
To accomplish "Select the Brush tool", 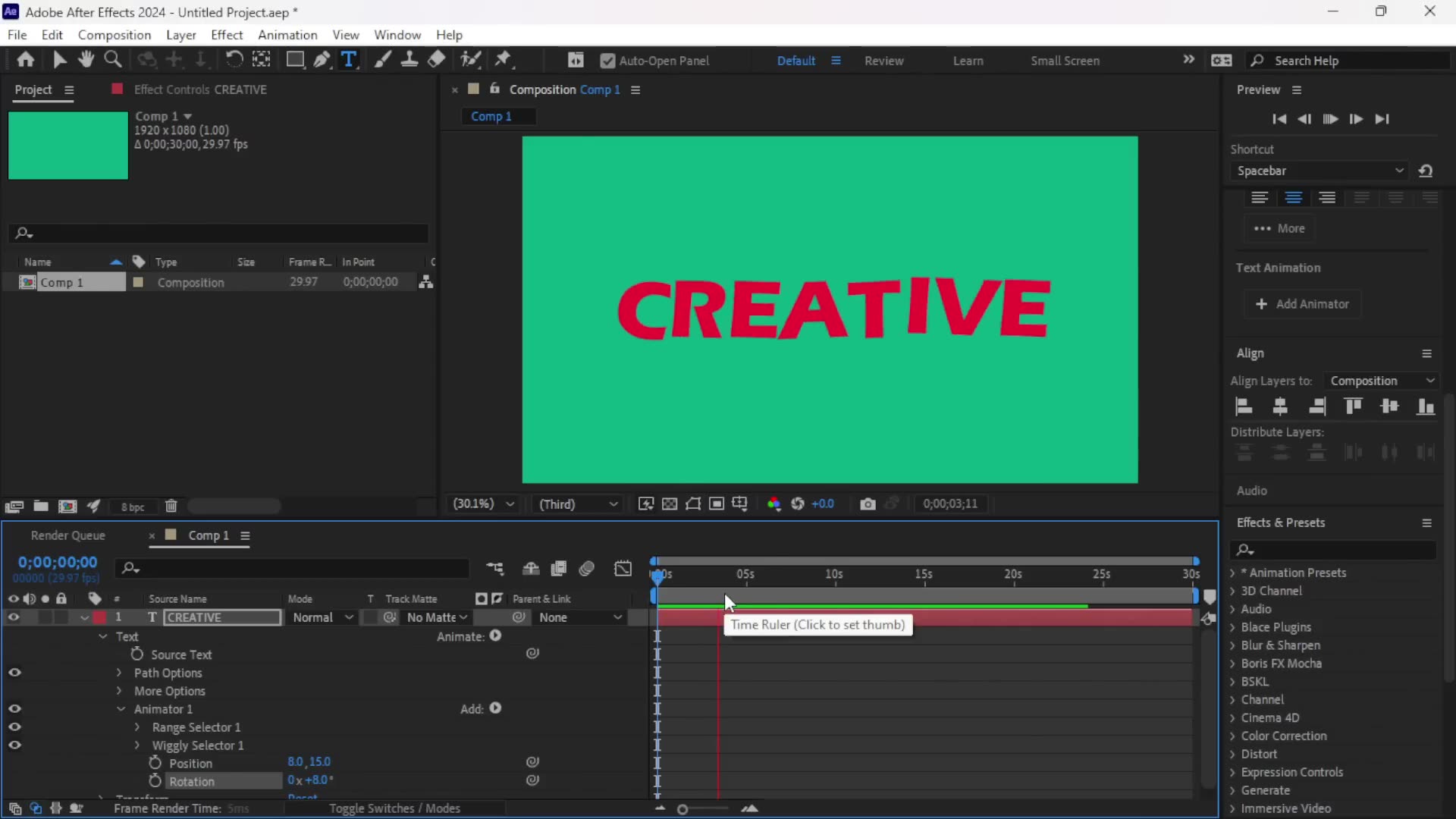I will point(383,60).
